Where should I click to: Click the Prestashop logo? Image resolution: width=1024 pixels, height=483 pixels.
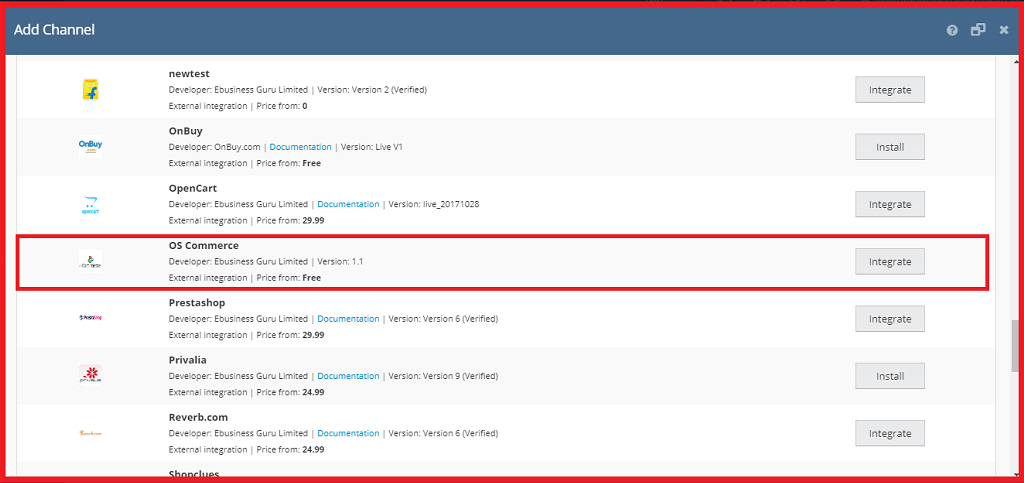(x=91, y=319)
